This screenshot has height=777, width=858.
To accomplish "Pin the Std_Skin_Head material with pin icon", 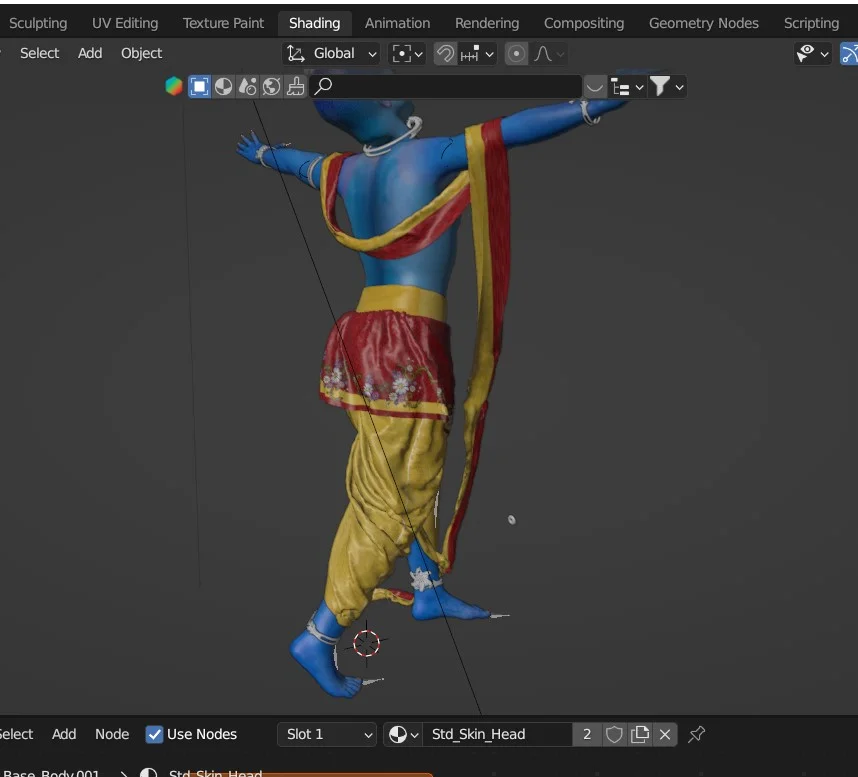I will coord(696,734).
